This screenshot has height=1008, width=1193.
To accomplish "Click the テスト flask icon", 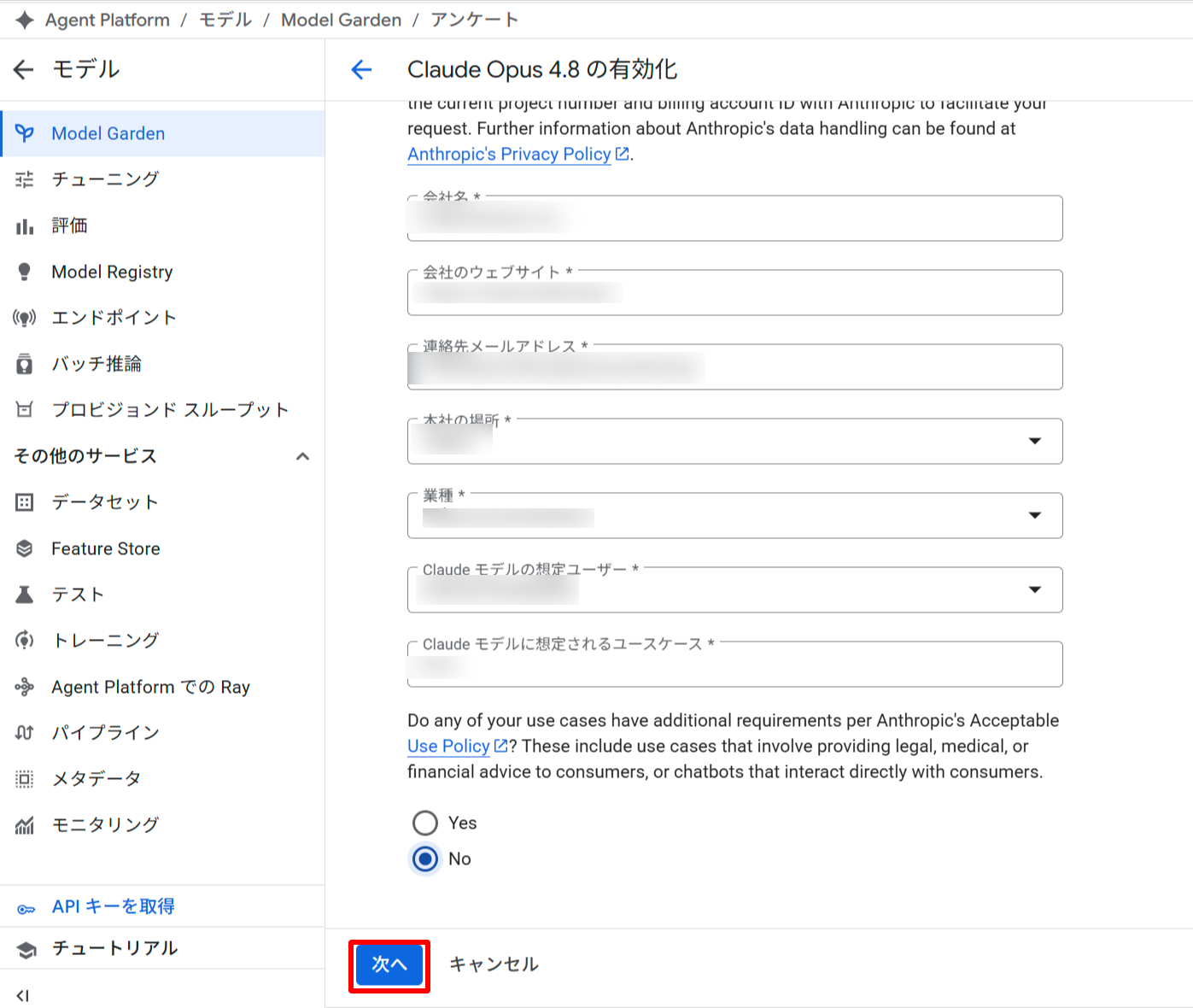I will tap(25, 595).
